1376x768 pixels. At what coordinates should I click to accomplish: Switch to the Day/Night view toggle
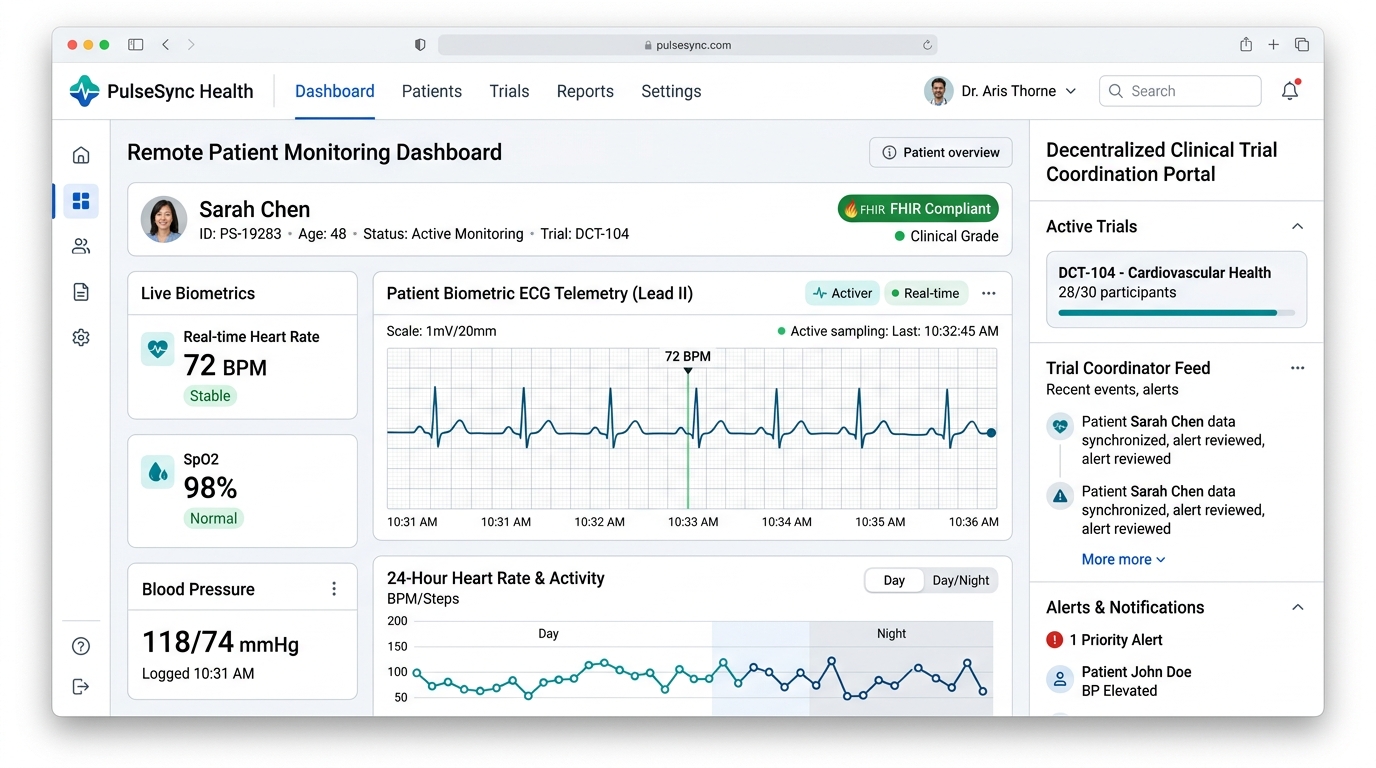point(961,580)
